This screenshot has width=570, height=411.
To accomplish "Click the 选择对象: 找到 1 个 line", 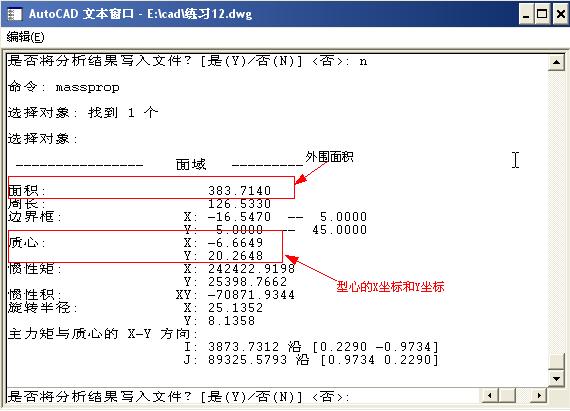I will (83, 113).
